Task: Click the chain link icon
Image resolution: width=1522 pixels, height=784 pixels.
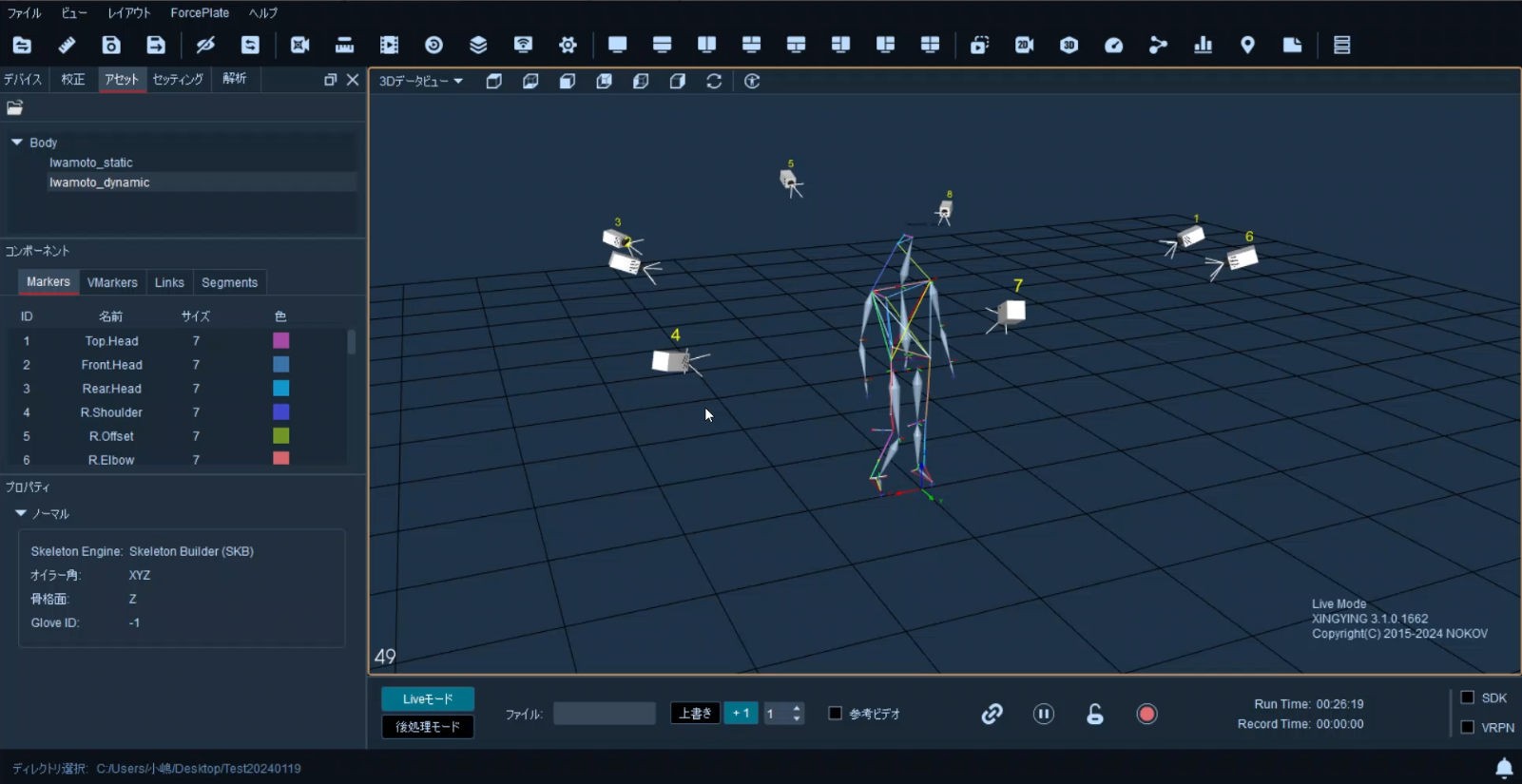Action: 992,714
